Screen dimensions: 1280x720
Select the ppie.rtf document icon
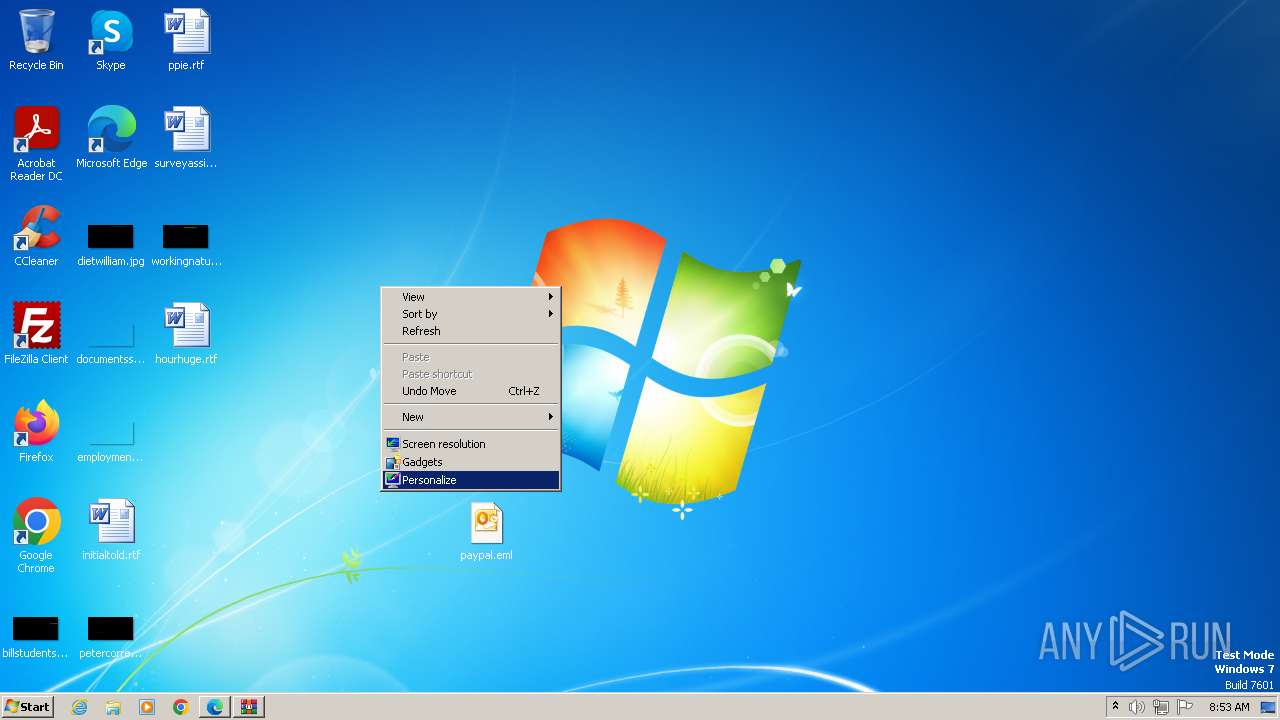(x=186, y=41)
